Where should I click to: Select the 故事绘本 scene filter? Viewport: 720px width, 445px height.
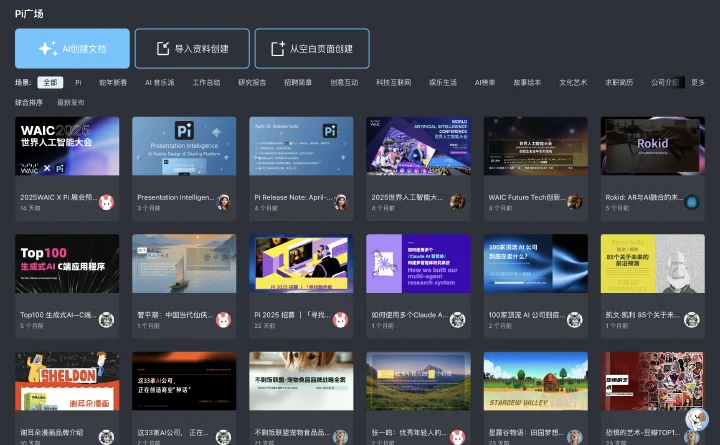(x=527, y=83)
